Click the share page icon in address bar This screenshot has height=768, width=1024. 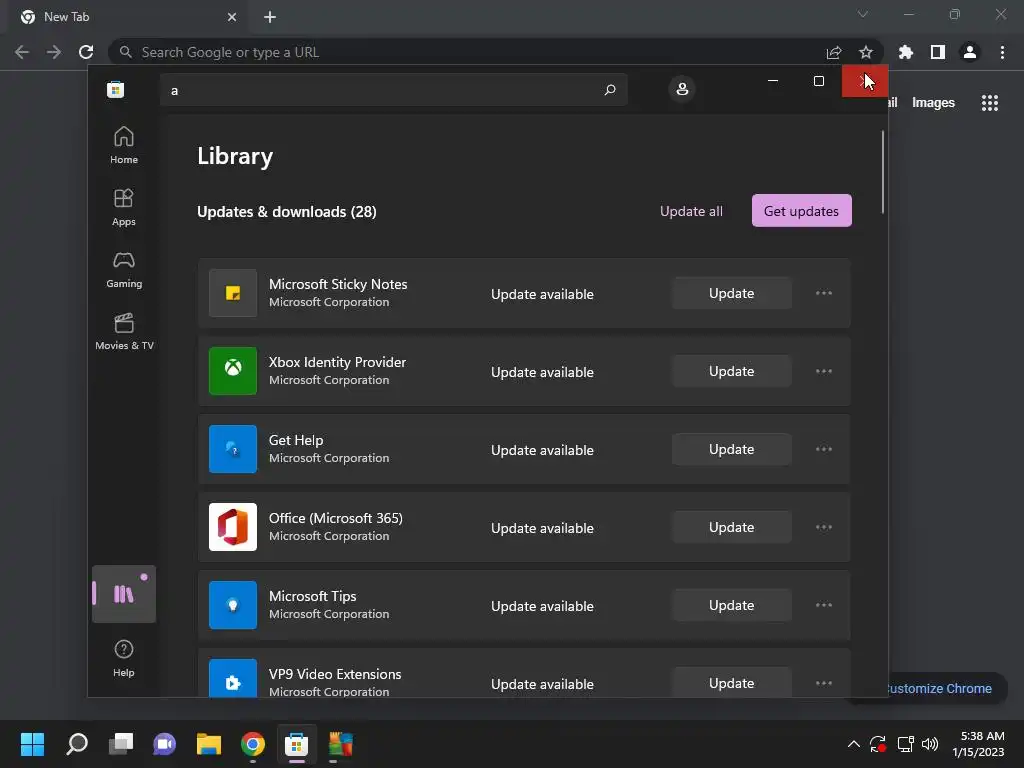click(834, 52)
